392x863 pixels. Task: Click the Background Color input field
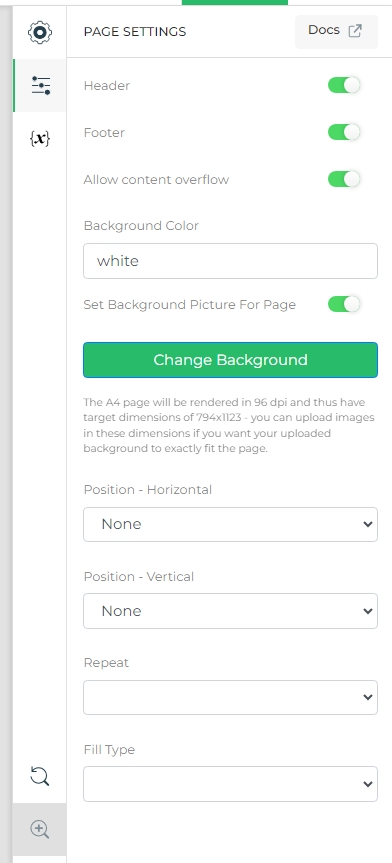[230, 261]
